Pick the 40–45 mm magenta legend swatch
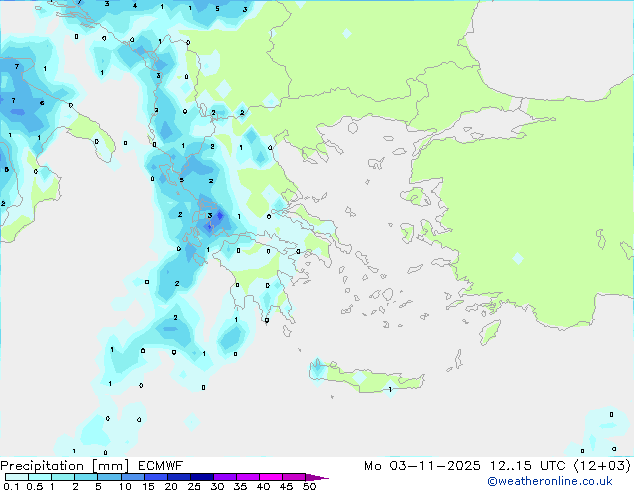 click(x=271, y=477)
